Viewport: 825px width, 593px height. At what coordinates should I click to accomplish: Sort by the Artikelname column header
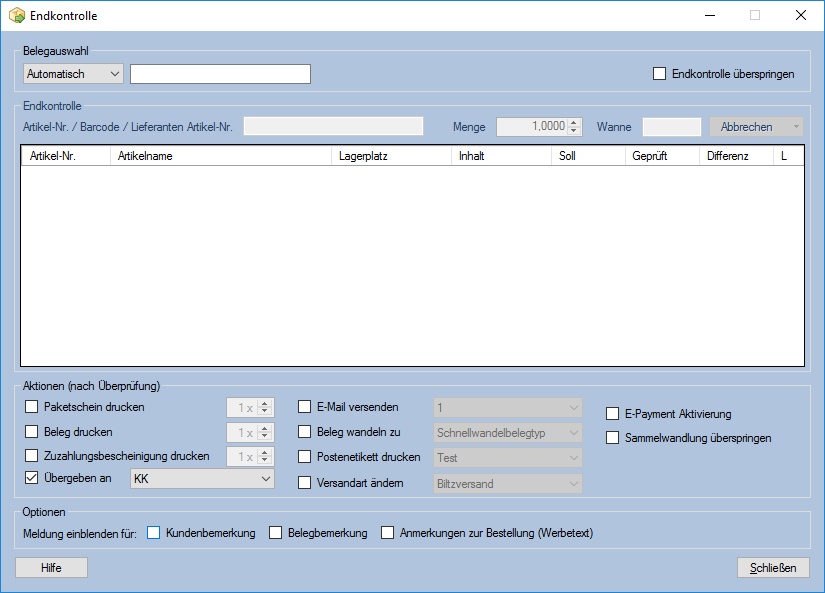click(x=220, y=157)
